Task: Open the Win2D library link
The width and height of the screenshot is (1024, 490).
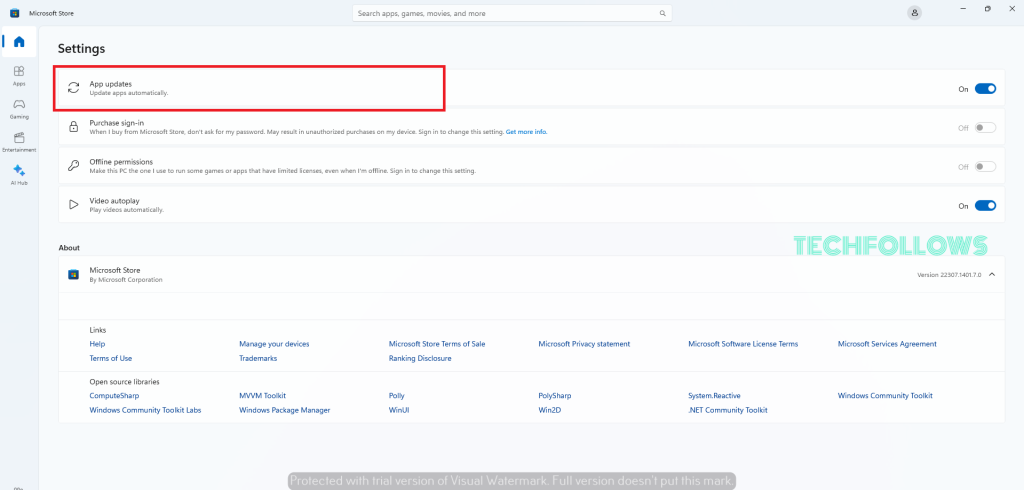Action: (x=549, y=410)
